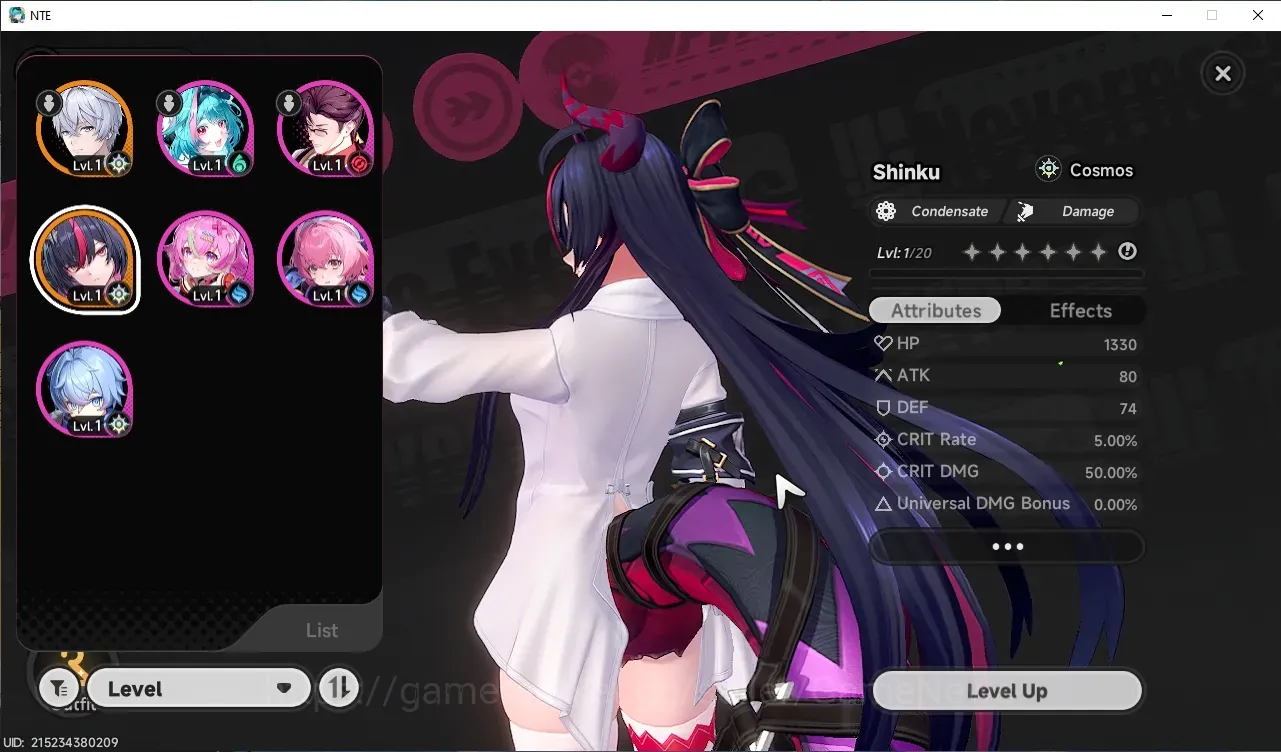The width and height of the screenshot is (1281, 752).
Task: Open the Level sort dropdown
Action: coord(199,689)
